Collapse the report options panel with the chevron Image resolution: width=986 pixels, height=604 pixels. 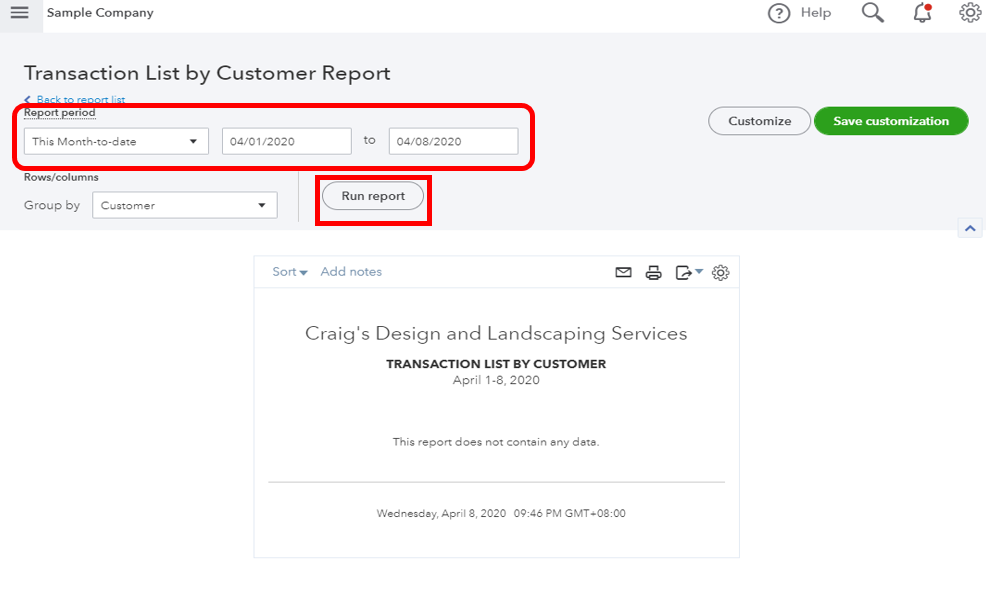pyautogui.click(x=970, y=228)
